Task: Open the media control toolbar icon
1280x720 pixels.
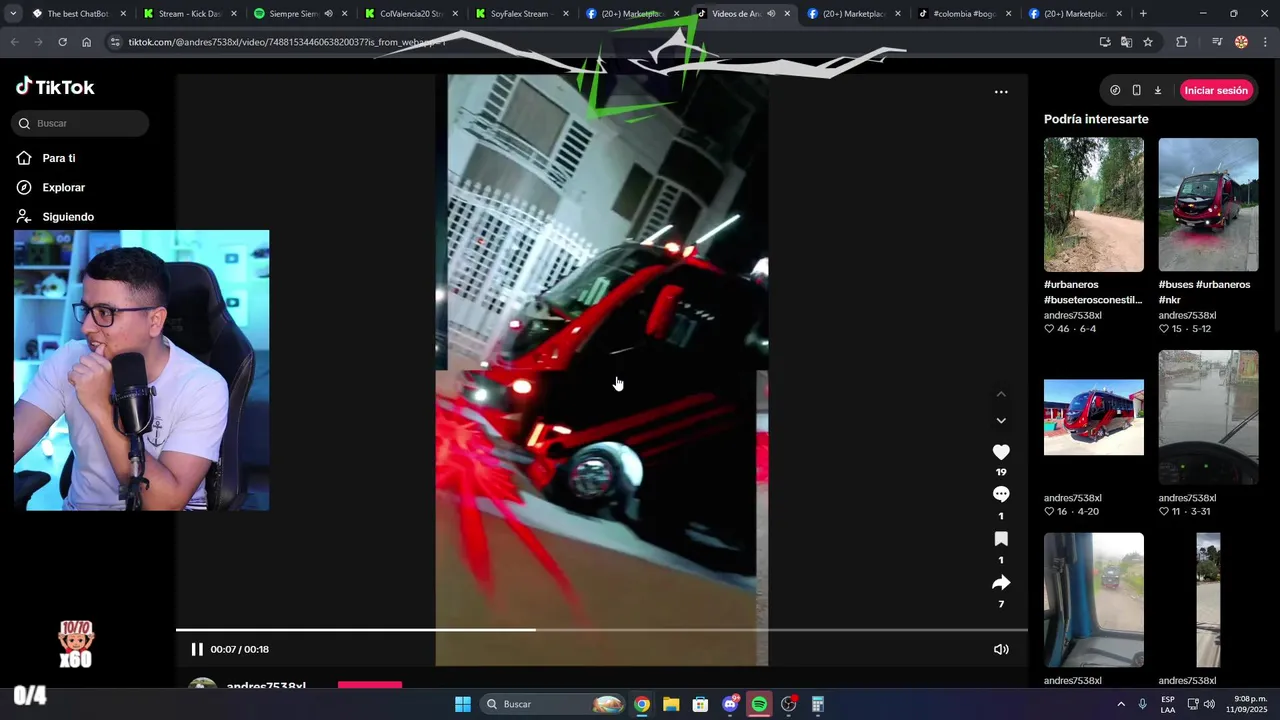Action: (1217, 42)
